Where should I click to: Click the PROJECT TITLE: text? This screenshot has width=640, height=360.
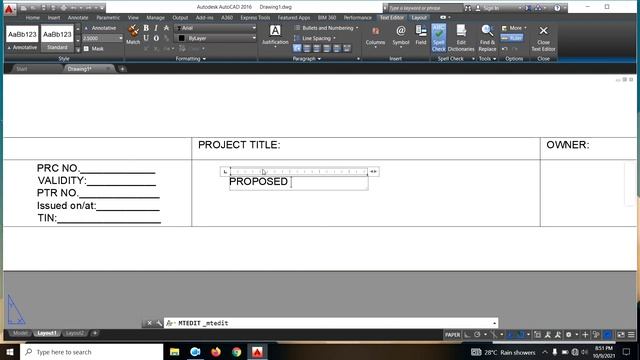[x=239, y=145]
